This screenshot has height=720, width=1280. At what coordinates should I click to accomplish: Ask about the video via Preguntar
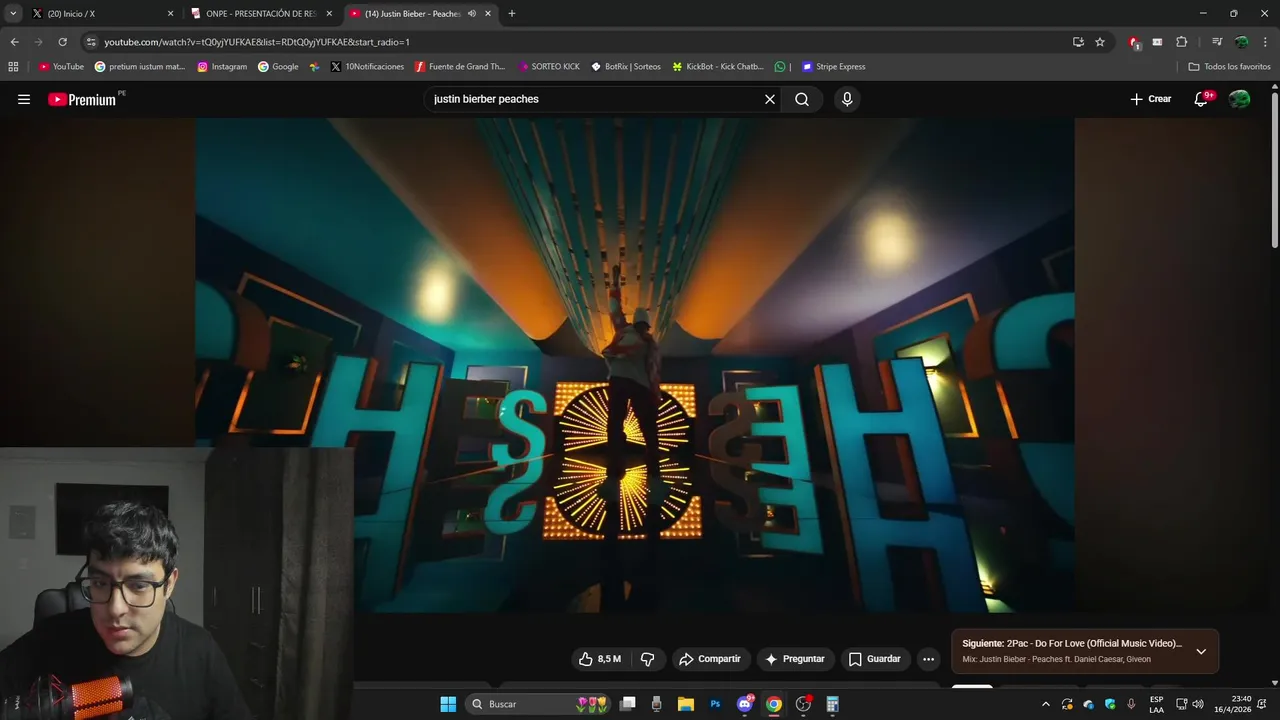coord(795,659)
